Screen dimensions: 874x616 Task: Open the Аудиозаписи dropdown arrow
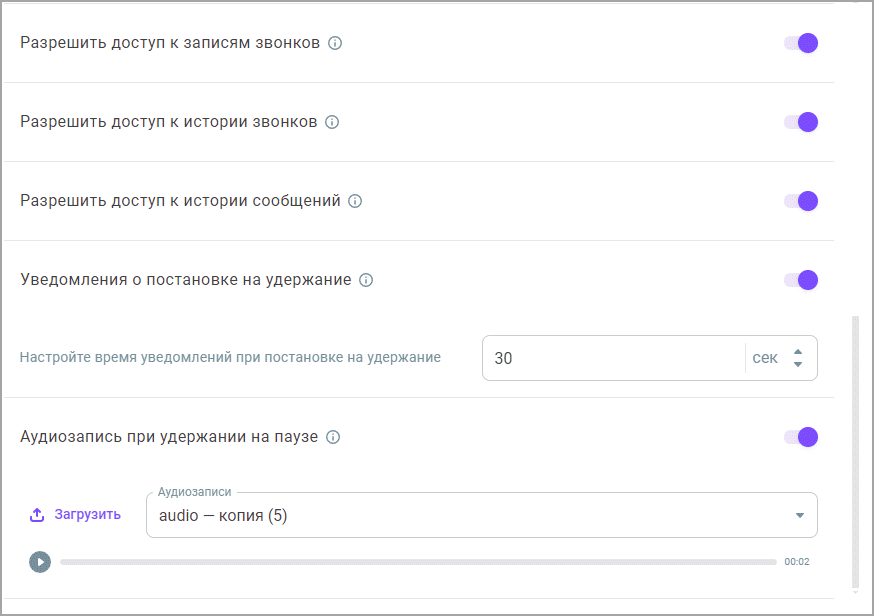[x=800, y=516]
